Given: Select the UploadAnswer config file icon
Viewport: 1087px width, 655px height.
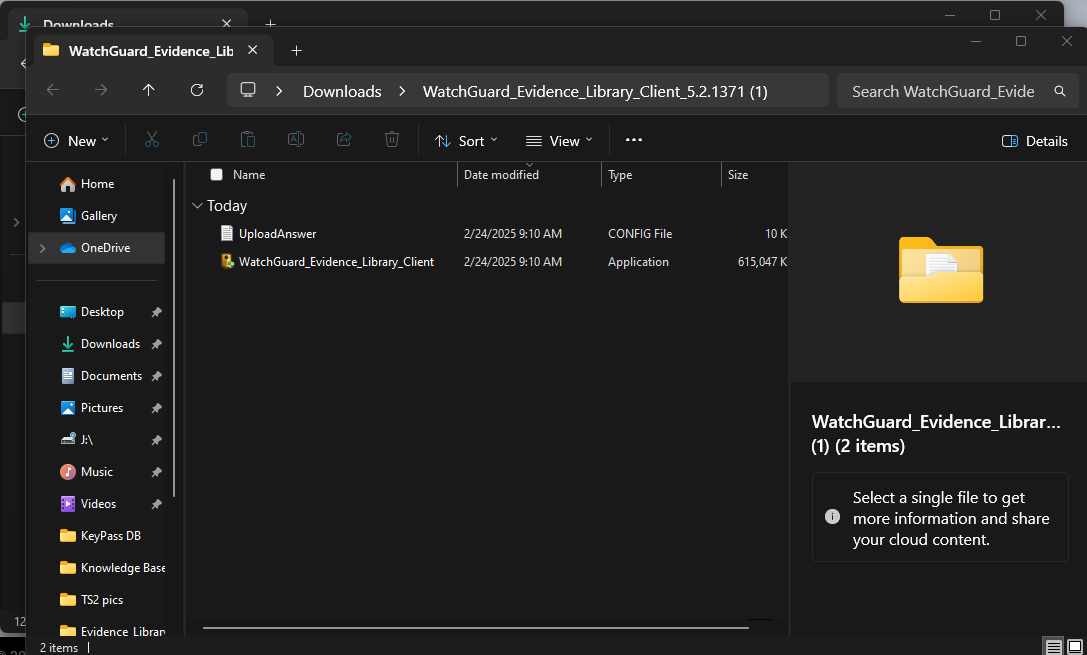Looking at the screenshot, I should [227, 233].
